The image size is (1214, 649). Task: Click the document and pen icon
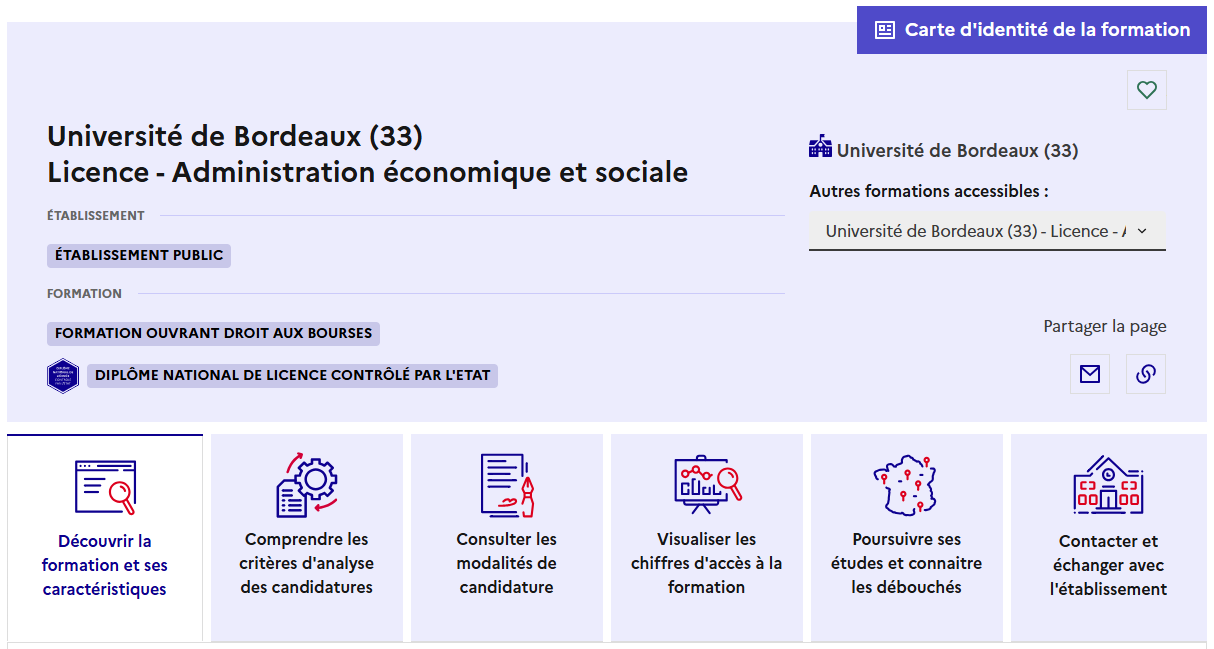(507, 485)
